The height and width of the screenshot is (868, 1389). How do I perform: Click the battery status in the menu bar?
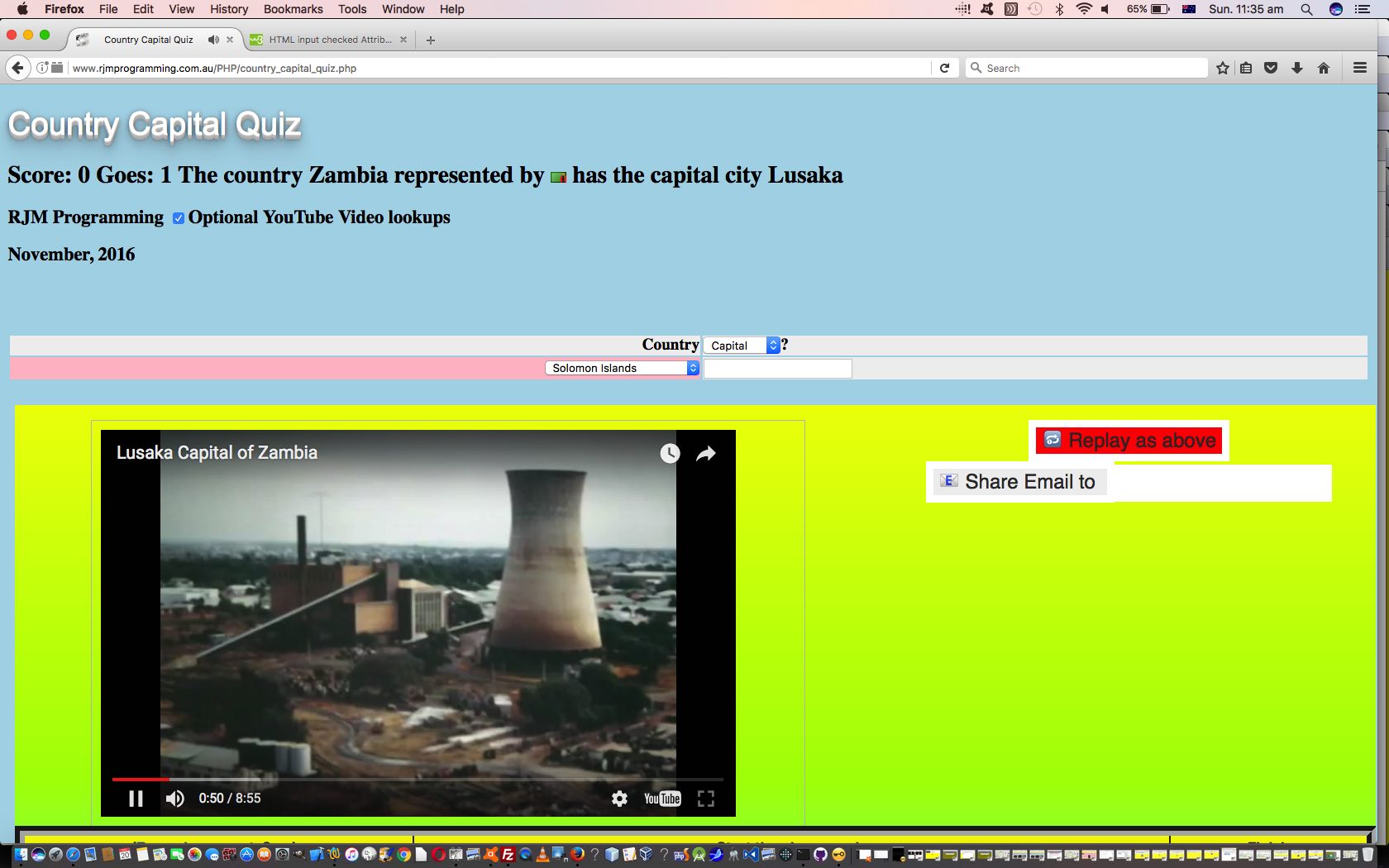pyautogui.click(x=1148, y=9)
